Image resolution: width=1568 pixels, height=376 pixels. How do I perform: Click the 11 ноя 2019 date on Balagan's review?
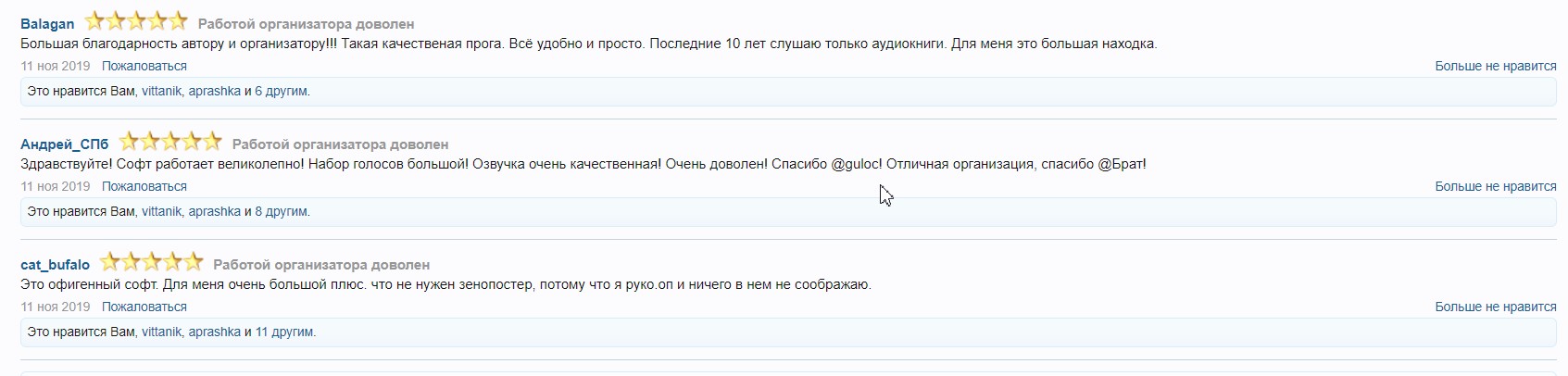pos(56,66)
